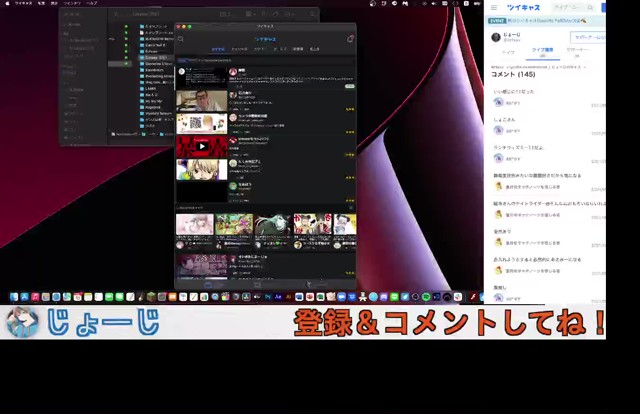Open Twitter from the Dock
The width and height of the screenshot is (640, 414).
pos(405,297)
